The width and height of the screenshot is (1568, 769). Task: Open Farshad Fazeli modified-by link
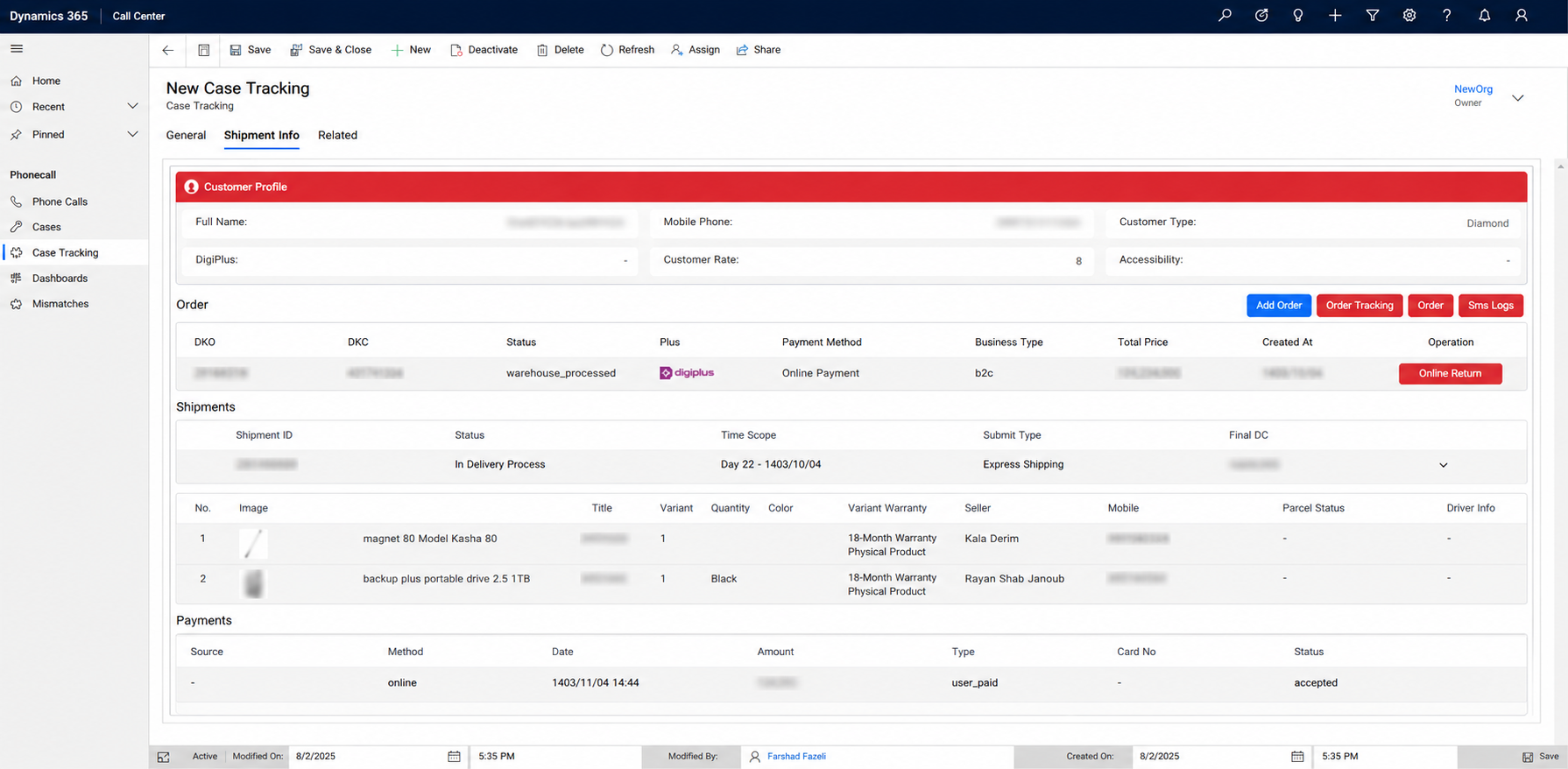pos(796,756)
